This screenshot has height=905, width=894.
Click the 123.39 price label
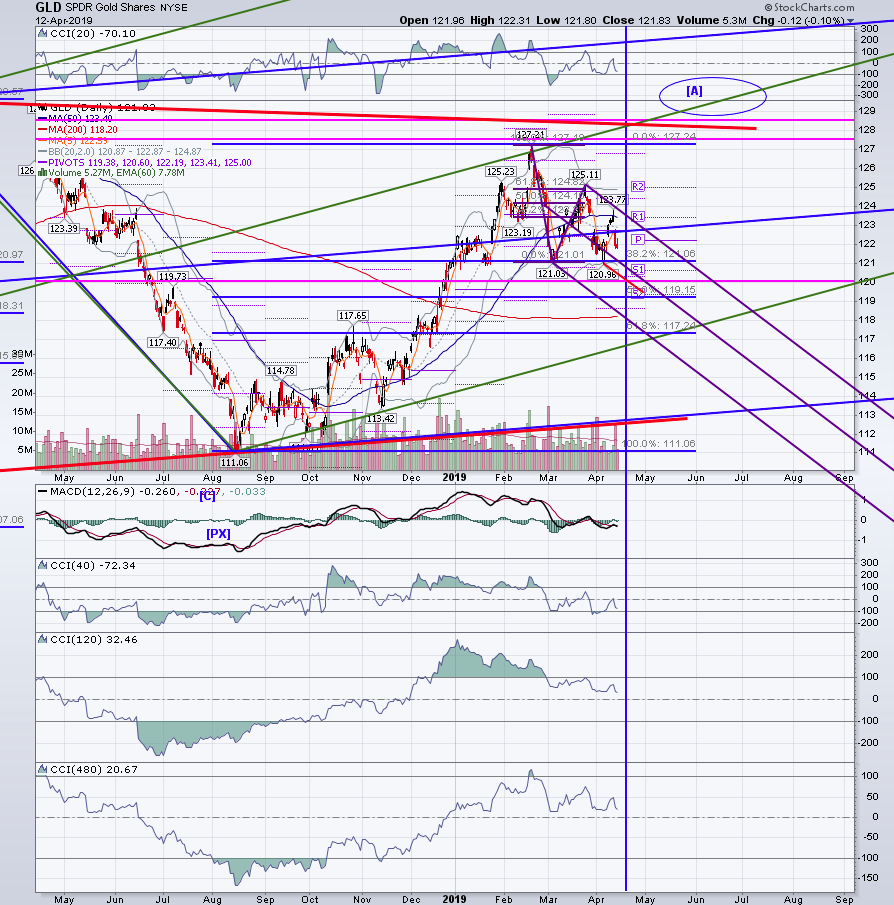pos(63,229)
